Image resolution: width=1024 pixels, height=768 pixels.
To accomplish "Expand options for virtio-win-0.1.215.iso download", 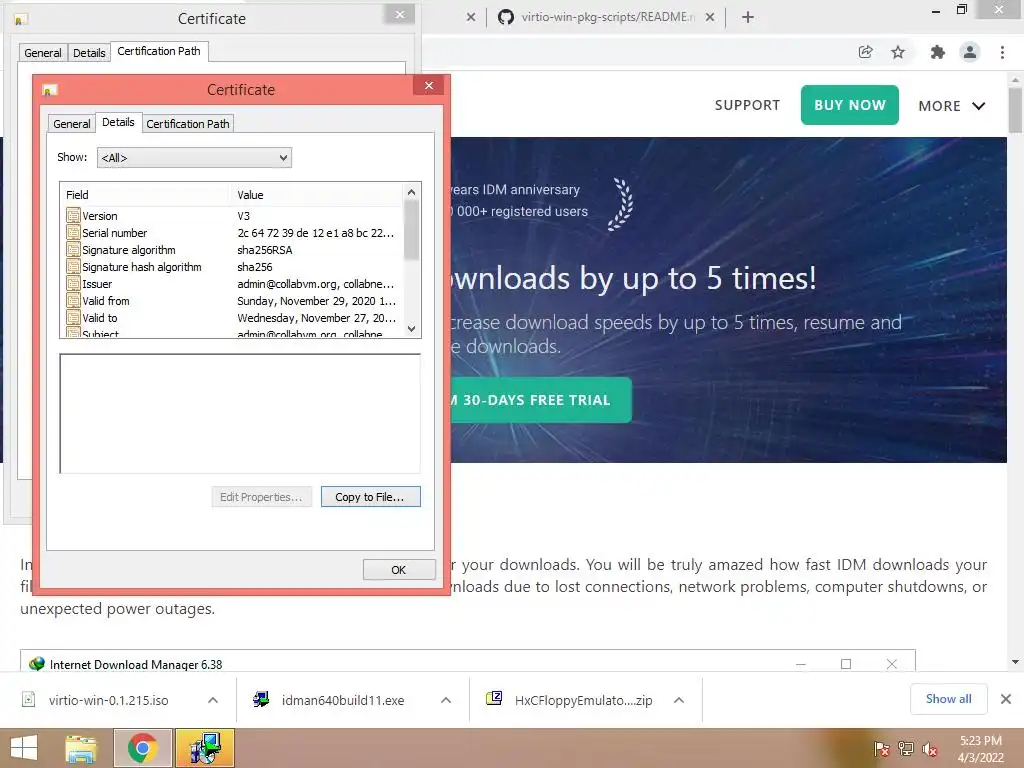I will (213, 700).
